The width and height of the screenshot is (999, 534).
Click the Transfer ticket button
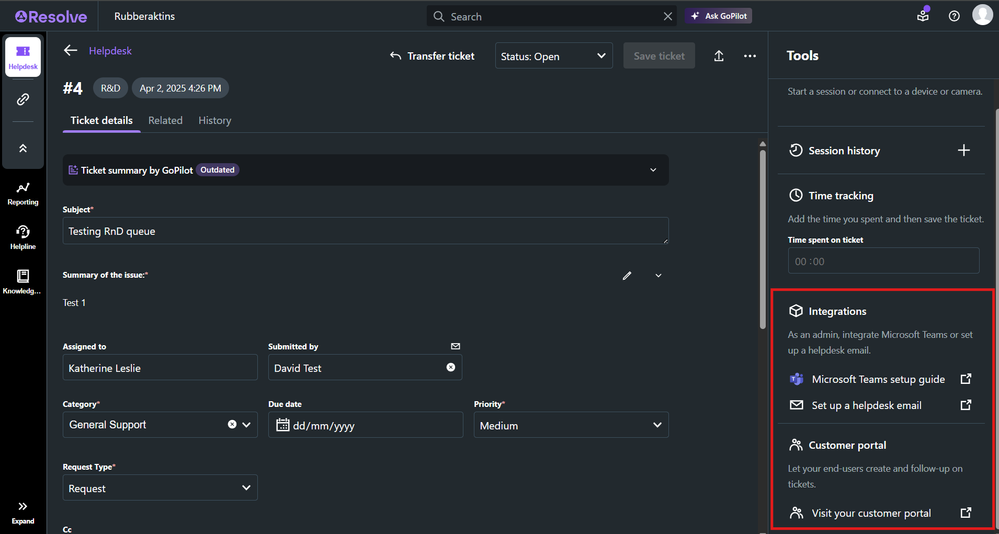tap(431, 56)
